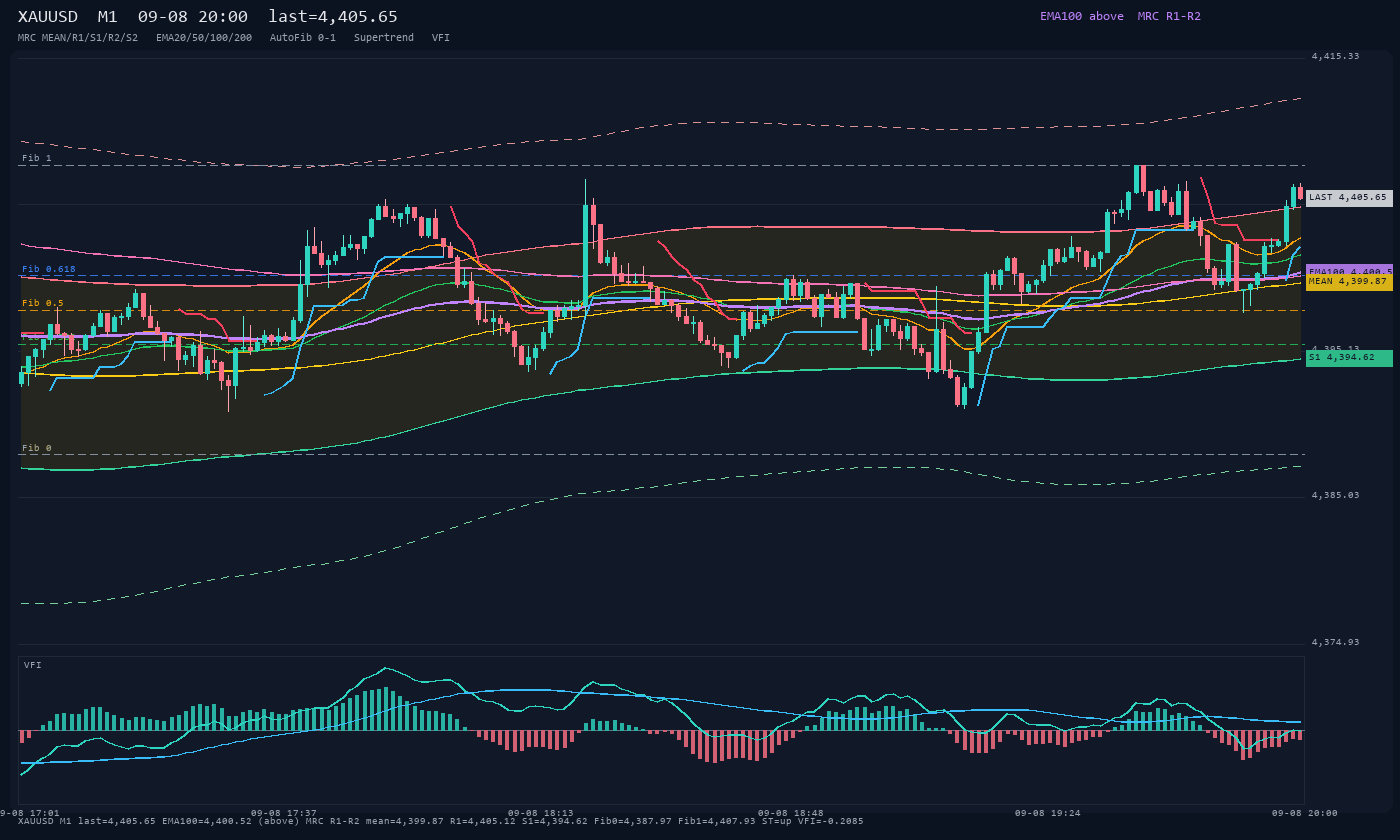Screen dimensions: 1400x840
Task: Click the 'Fib 0' level label
Action: (x=37, y=448)
